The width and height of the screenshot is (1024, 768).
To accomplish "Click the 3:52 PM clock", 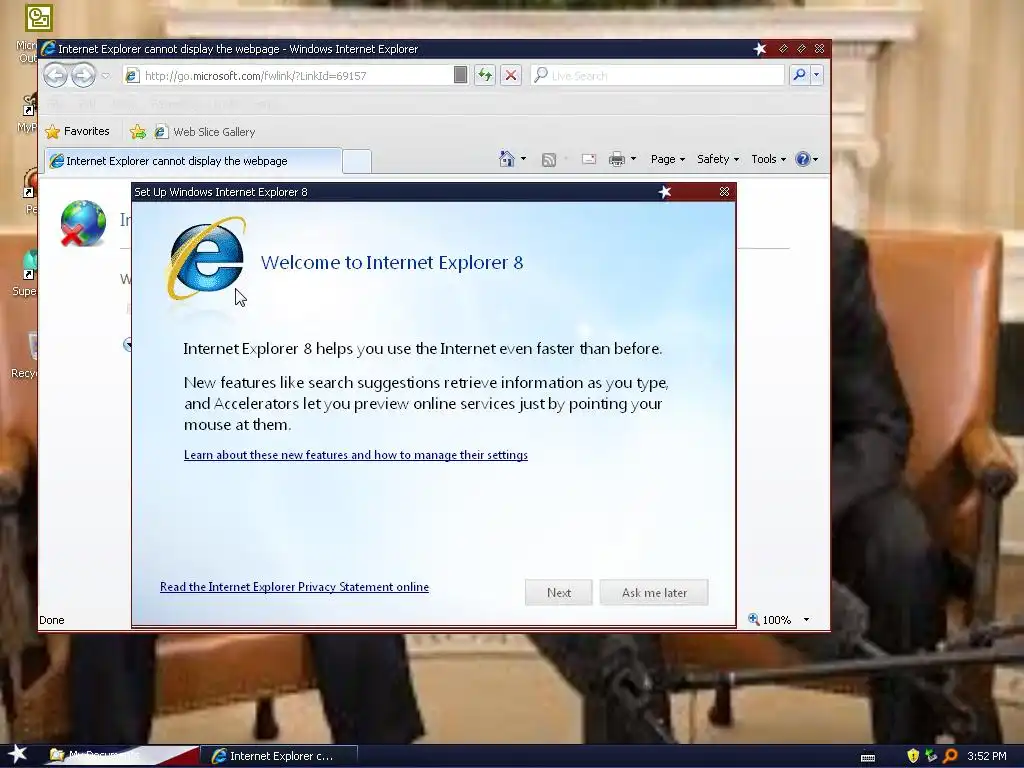I will tap(987, 756).
